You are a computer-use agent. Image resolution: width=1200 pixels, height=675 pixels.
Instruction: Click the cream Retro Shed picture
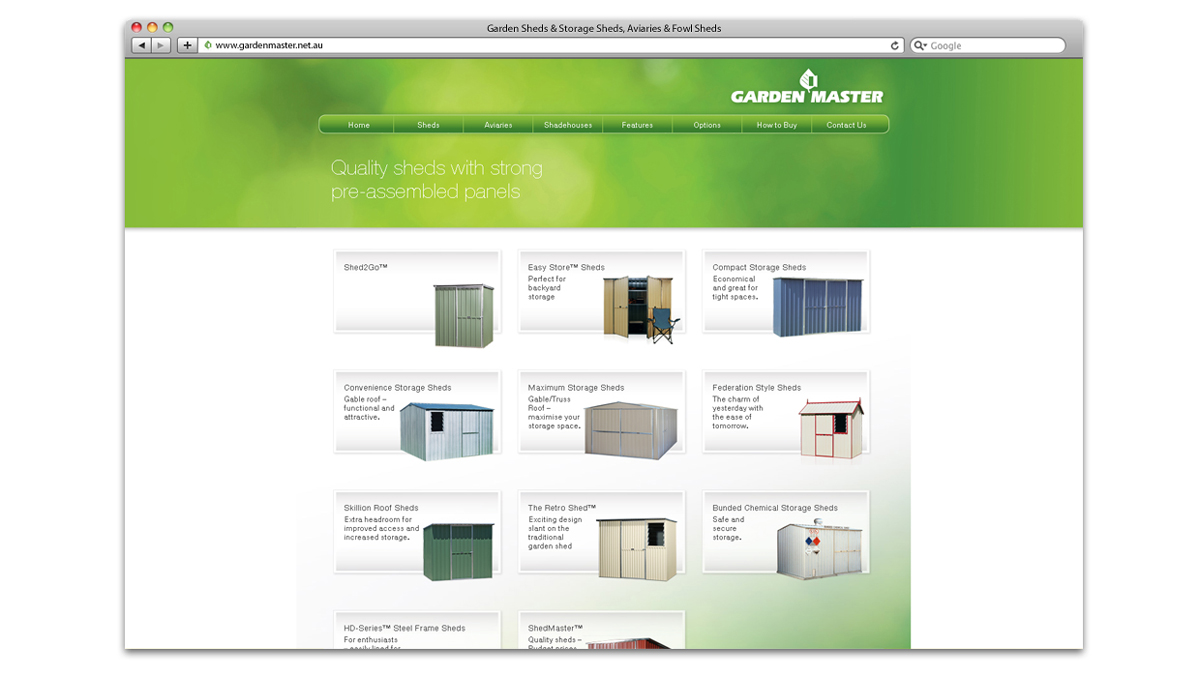637,548
